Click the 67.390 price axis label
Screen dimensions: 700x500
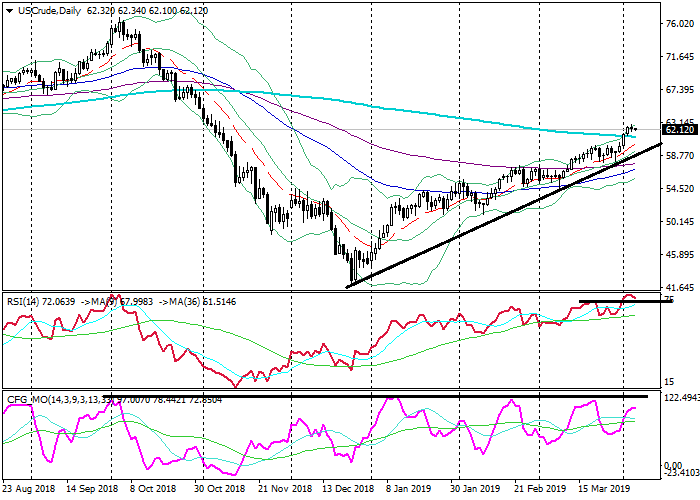[x=679, y=89]
